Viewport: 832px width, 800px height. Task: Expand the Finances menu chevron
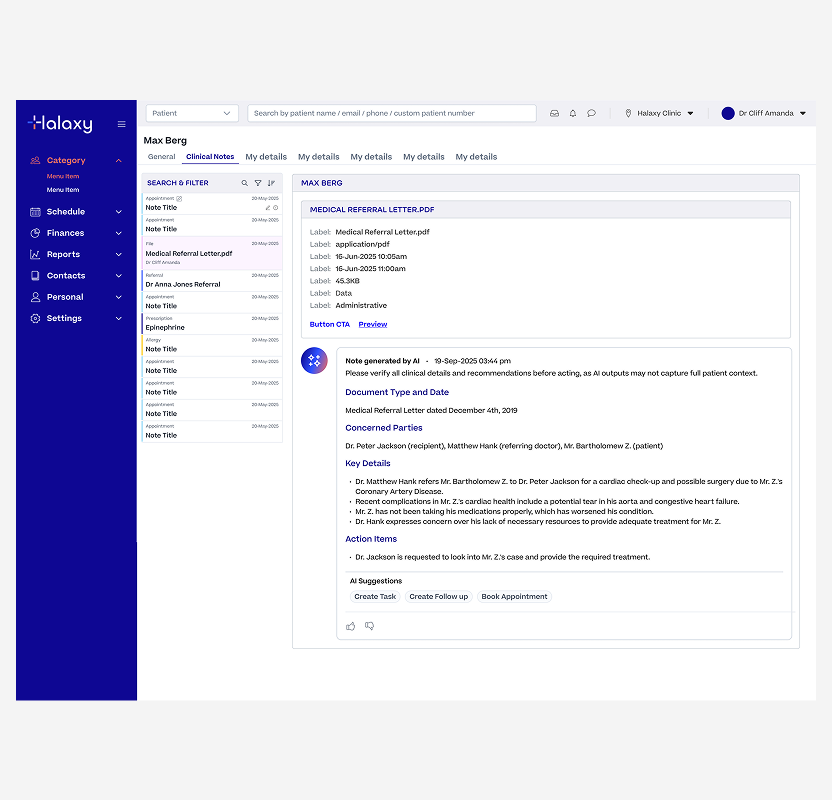[119, 233]
